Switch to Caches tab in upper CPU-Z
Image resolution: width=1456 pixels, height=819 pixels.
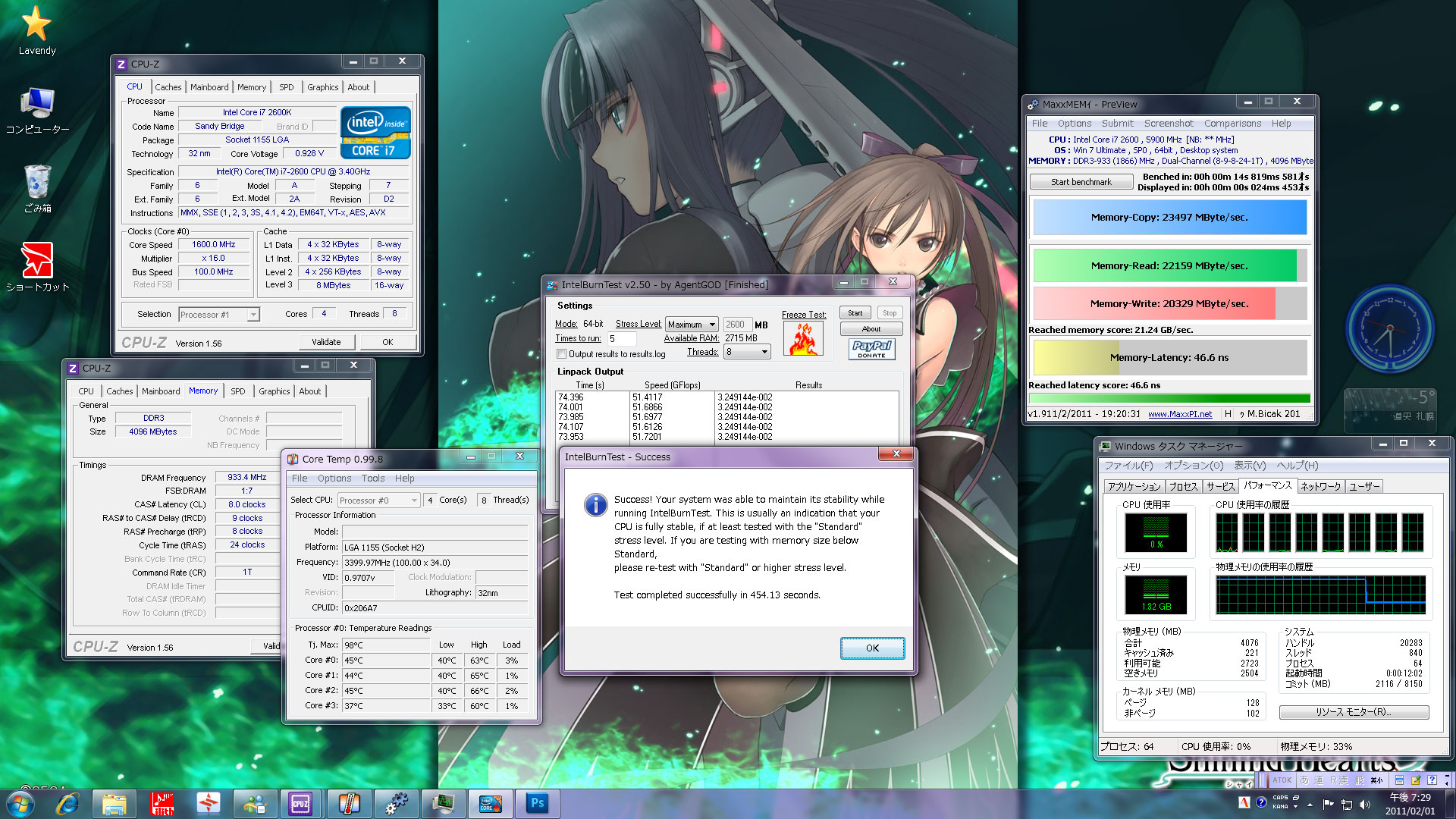click(x=168, y=87)
